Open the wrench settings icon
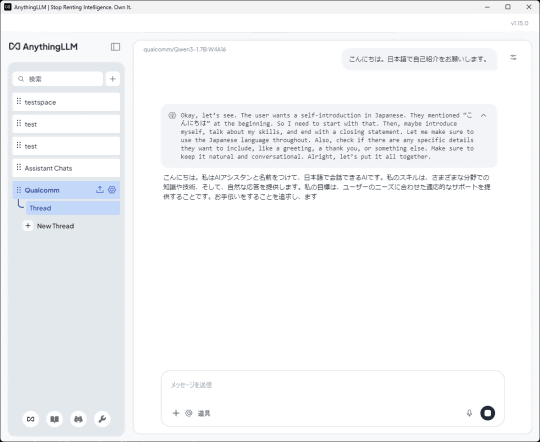The width and height of the screenshot is (540, 442). pyautogui.click(x=102, y=419)
